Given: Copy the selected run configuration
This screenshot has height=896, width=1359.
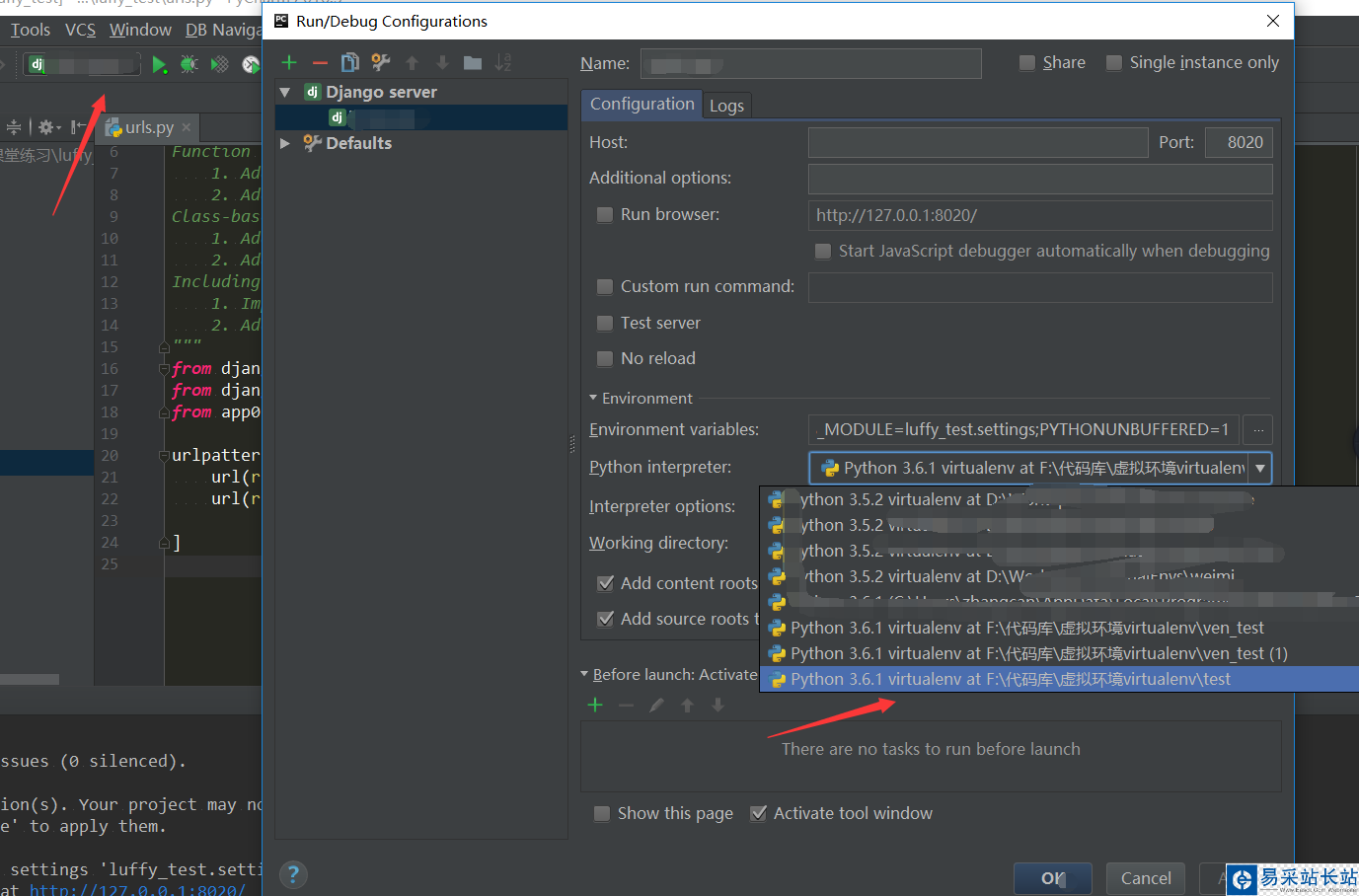Looking at the screenshot, I should click(x=349, y=63).
